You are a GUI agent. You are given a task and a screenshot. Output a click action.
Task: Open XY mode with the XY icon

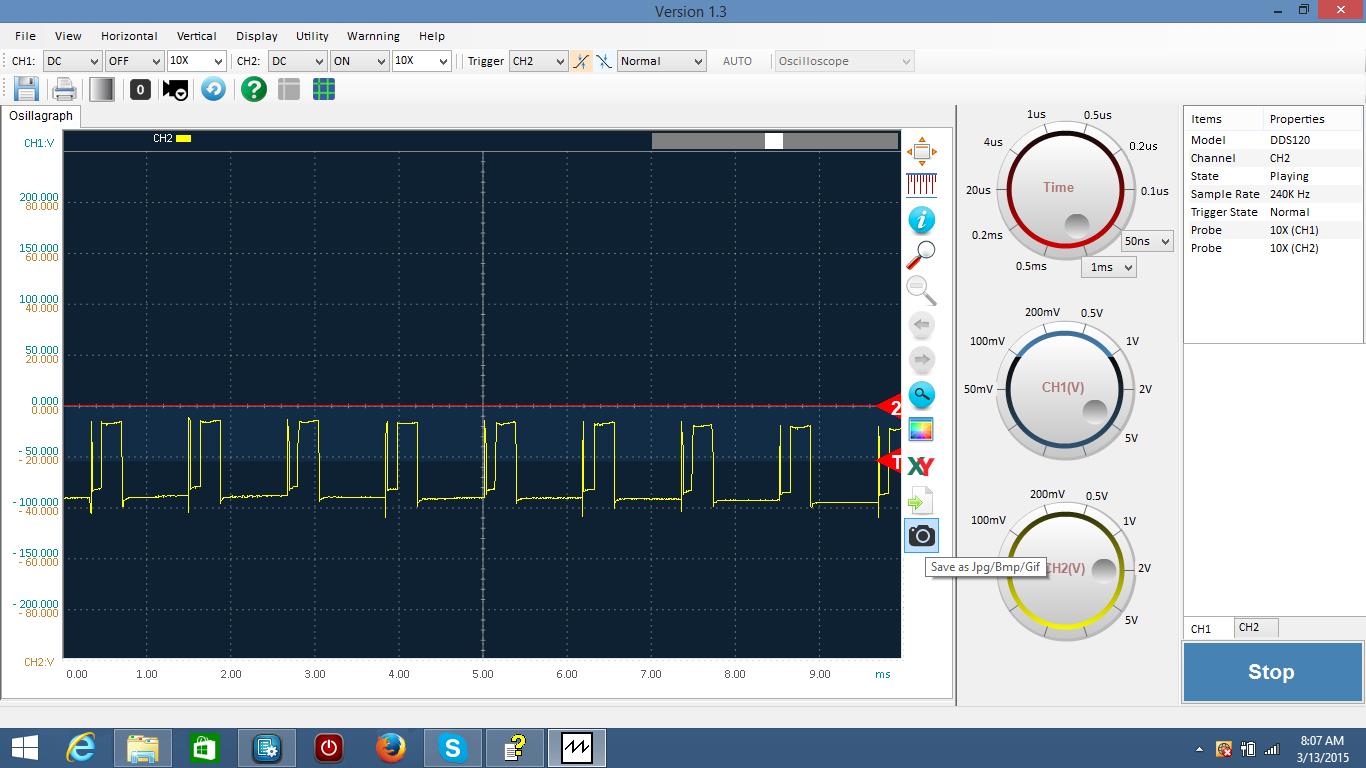click(x=920, y=466)
